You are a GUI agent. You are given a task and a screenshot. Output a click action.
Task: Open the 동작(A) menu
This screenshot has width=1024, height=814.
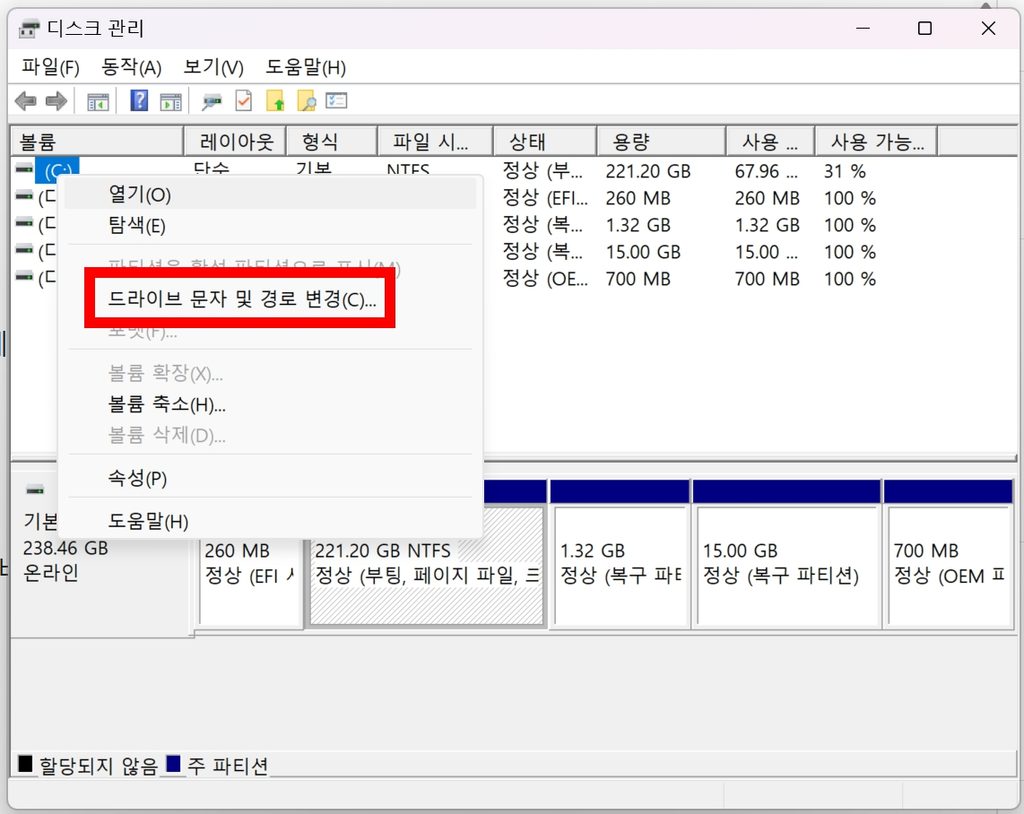tap(131, 67)
